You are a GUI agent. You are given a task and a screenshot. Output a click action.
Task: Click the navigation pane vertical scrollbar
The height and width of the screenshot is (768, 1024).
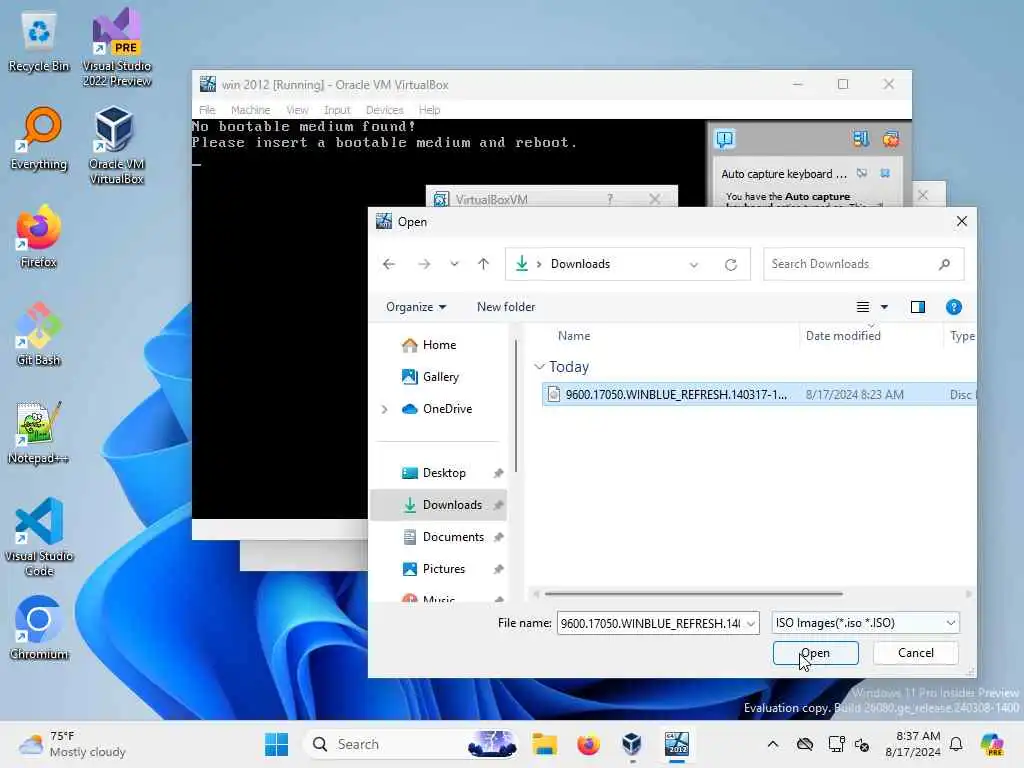click(515, 405)
